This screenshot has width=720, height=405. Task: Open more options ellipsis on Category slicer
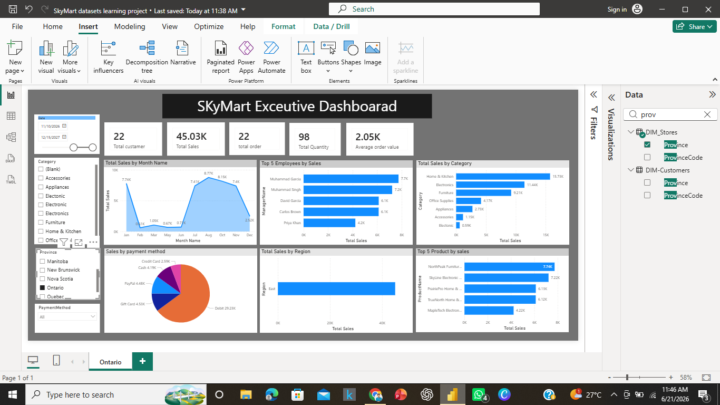coord(93,242)
